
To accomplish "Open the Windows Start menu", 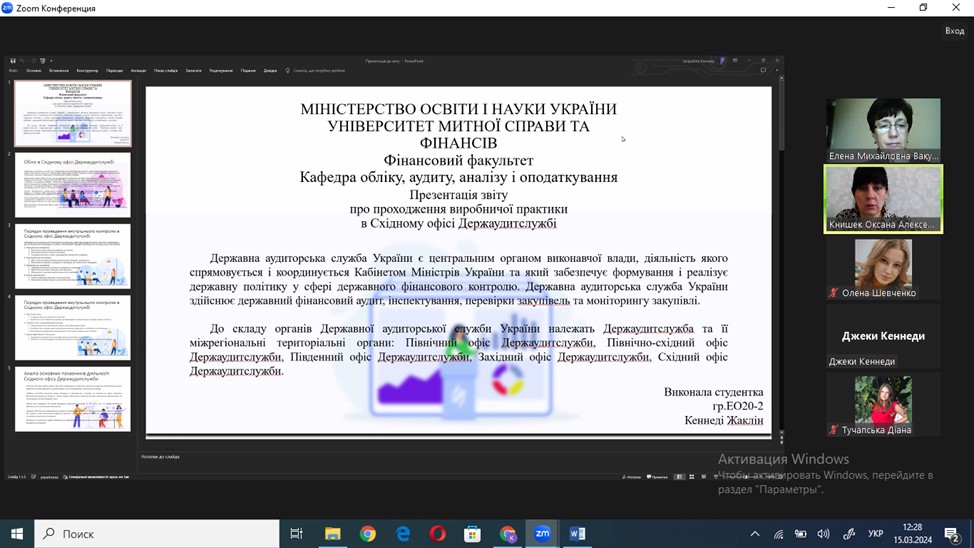I will click(17, 534).
